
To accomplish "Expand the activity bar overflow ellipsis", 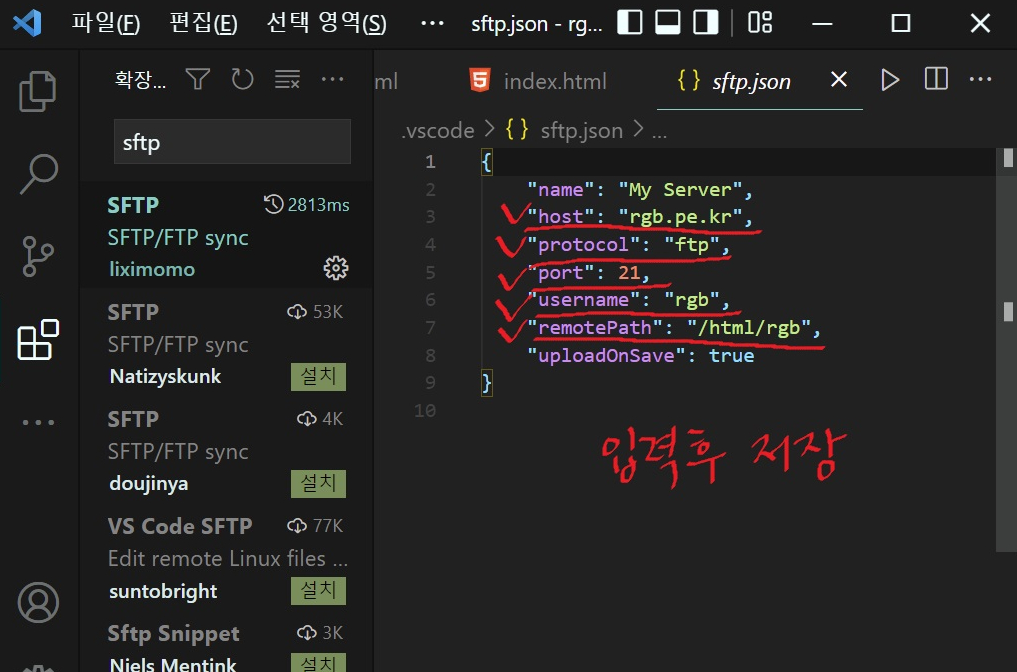I will (38, 421).
